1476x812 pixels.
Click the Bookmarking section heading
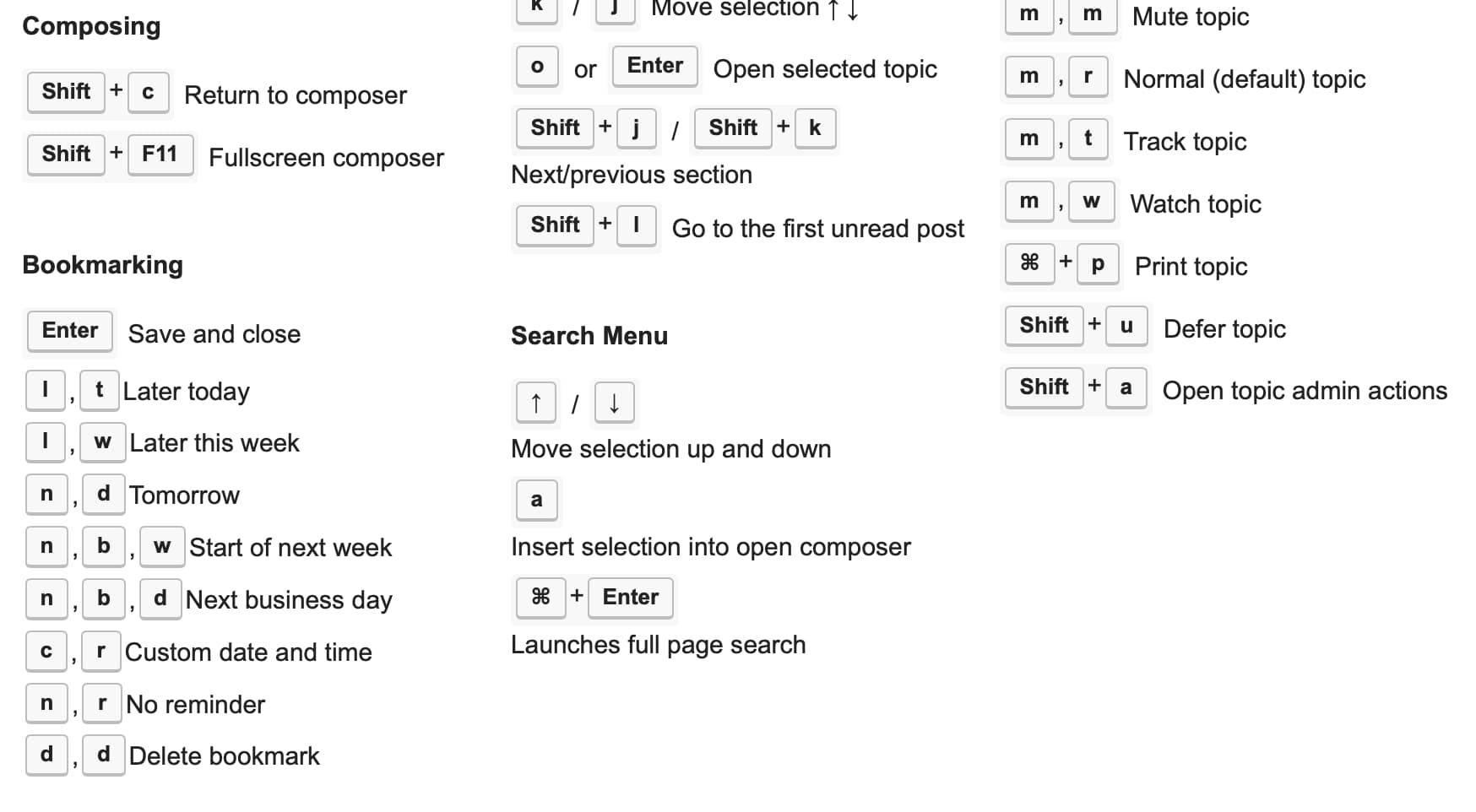click(x=103, y=265)
